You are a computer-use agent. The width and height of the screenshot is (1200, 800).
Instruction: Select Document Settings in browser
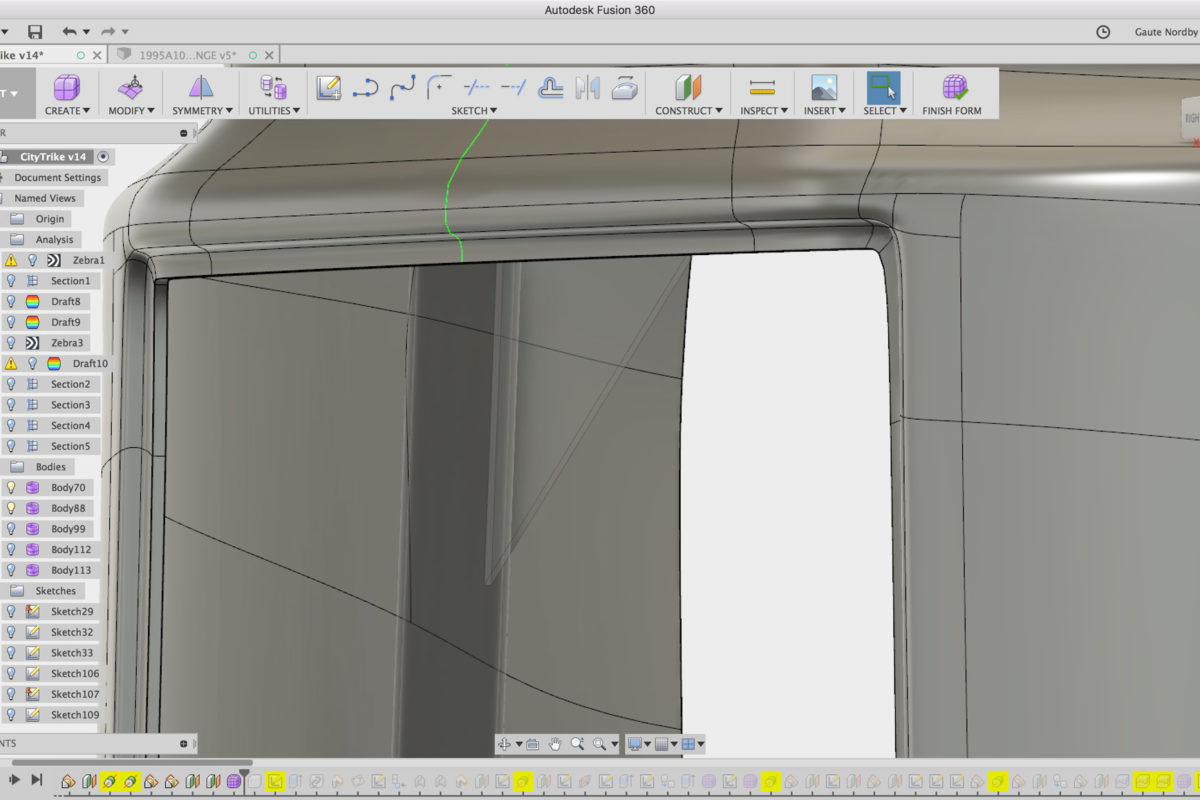[57, 177]
